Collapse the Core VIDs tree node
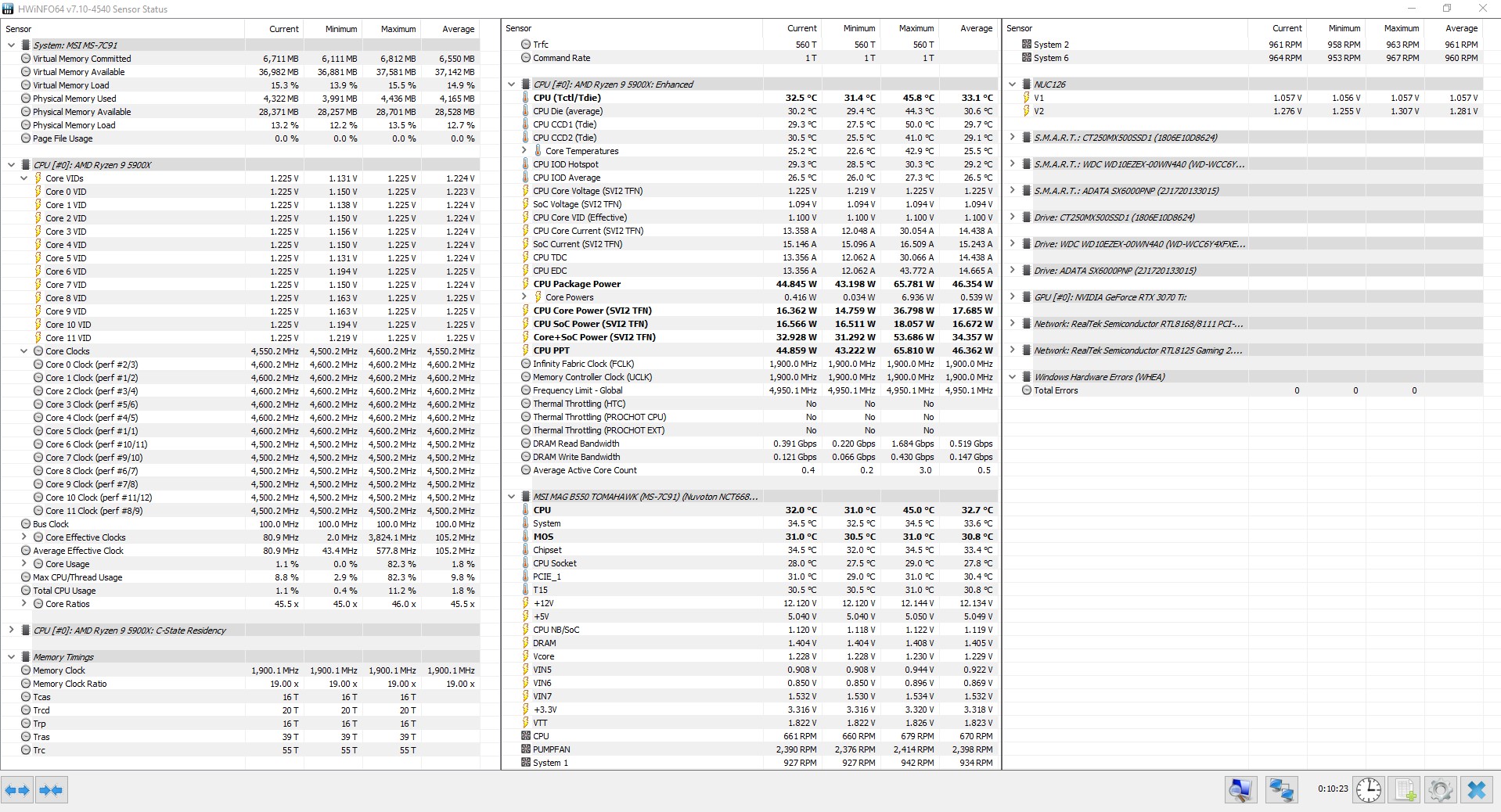1501x812 pixels. pos(23,178)
